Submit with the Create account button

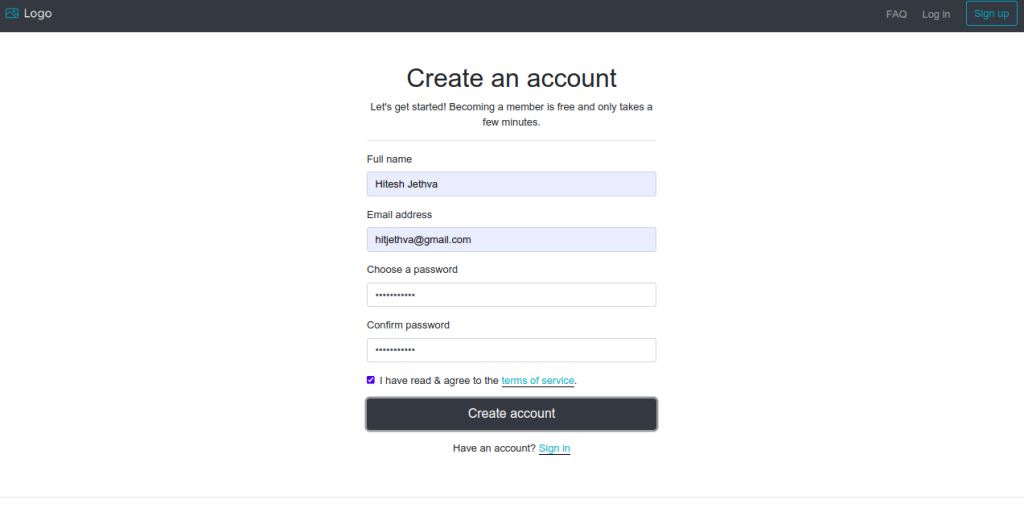(x=511, y=414)
